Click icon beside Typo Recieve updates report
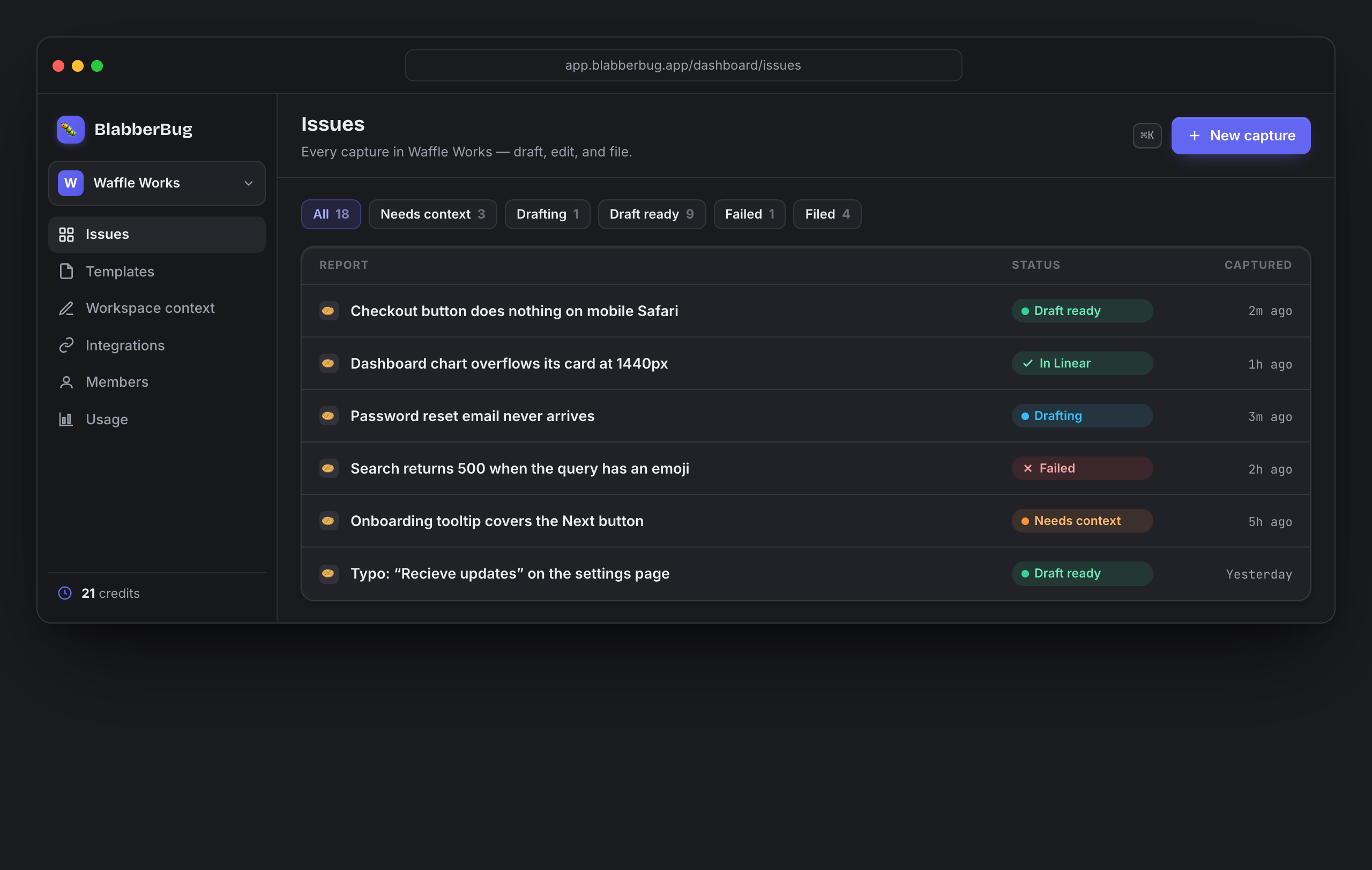1372x870 pixels. tap(328, 573)
